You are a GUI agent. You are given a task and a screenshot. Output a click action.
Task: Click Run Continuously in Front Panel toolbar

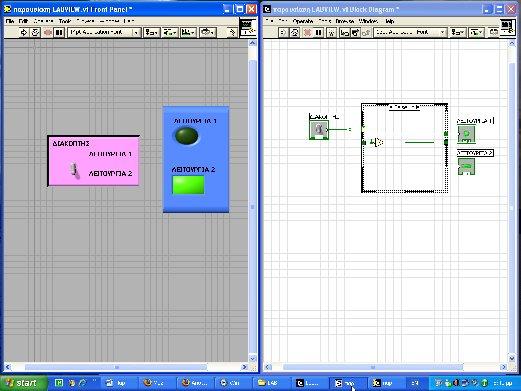pos(36,32)
